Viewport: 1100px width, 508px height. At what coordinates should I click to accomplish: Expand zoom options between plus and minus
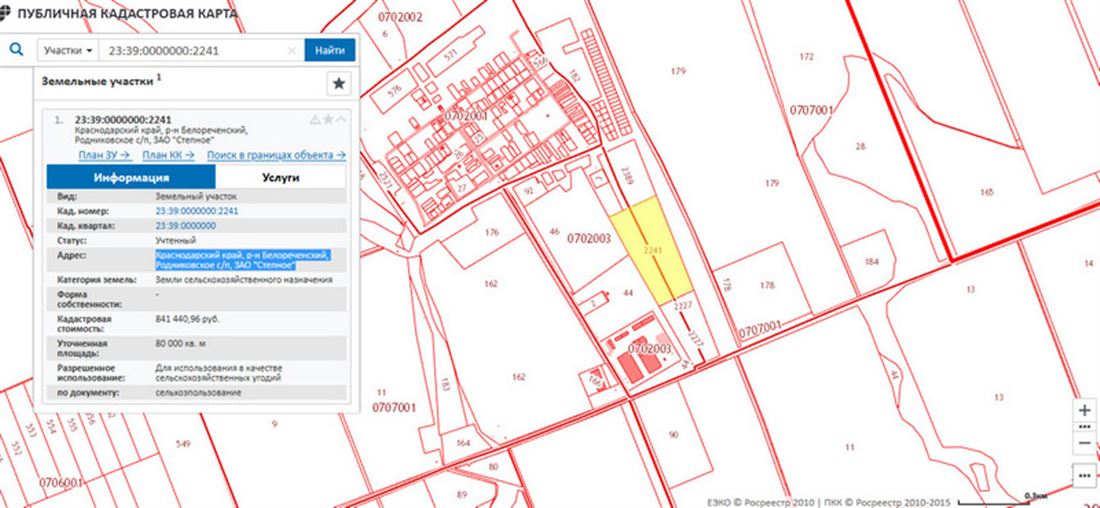click(1085, 426)
